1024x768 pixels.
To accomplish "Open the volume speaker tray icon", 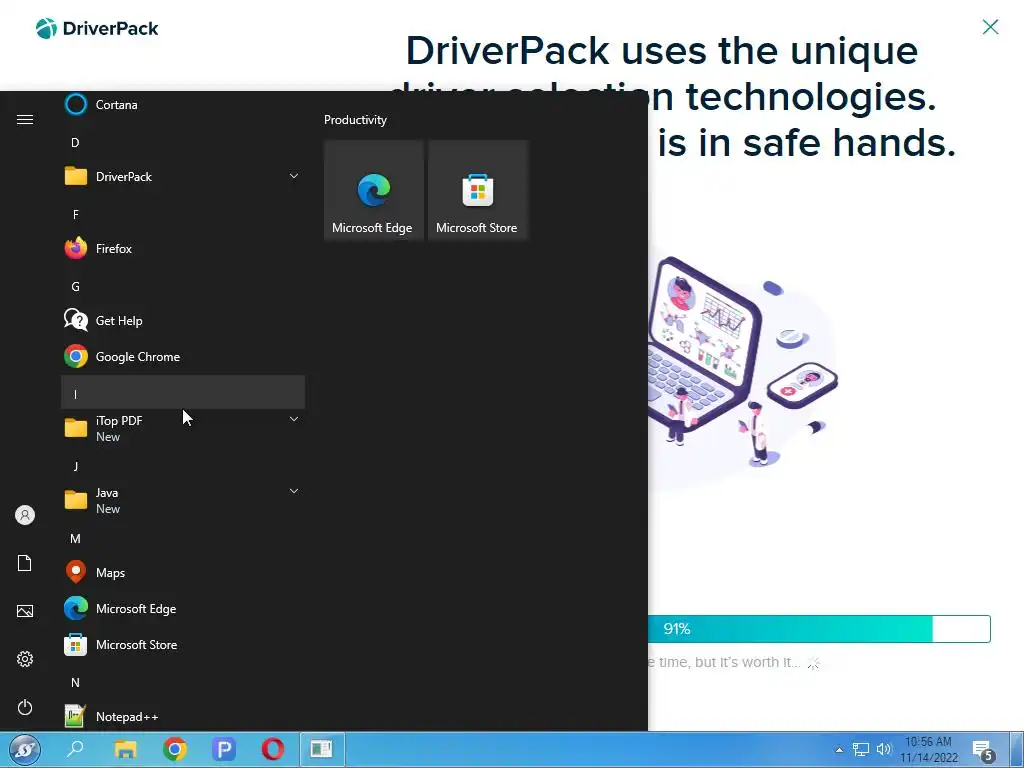I will coord(884,750).
